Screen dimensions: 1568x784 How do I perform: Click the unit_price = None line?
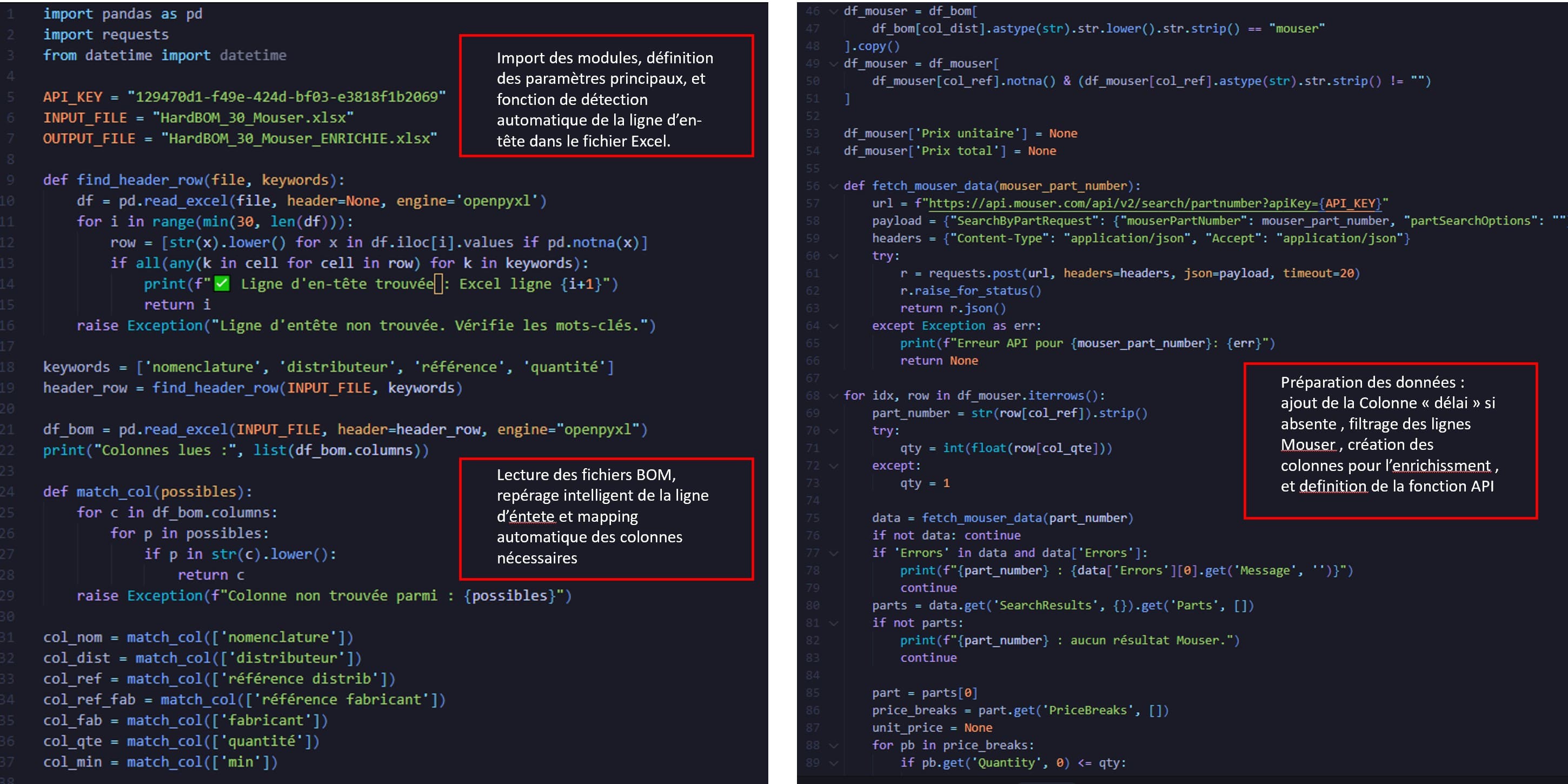932,728
